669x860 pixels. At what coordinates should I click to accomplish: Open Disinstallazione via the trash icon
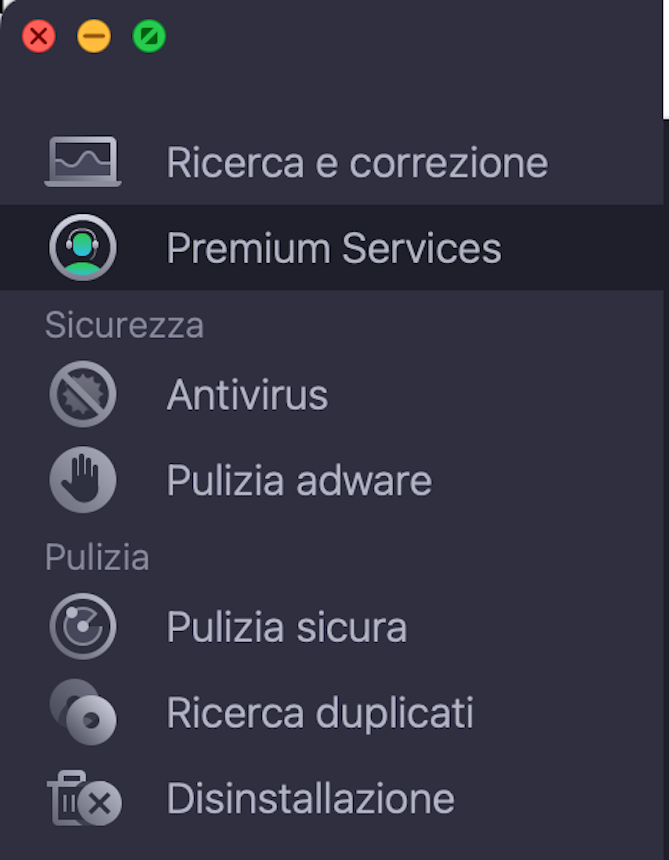(x=83, y=799)
